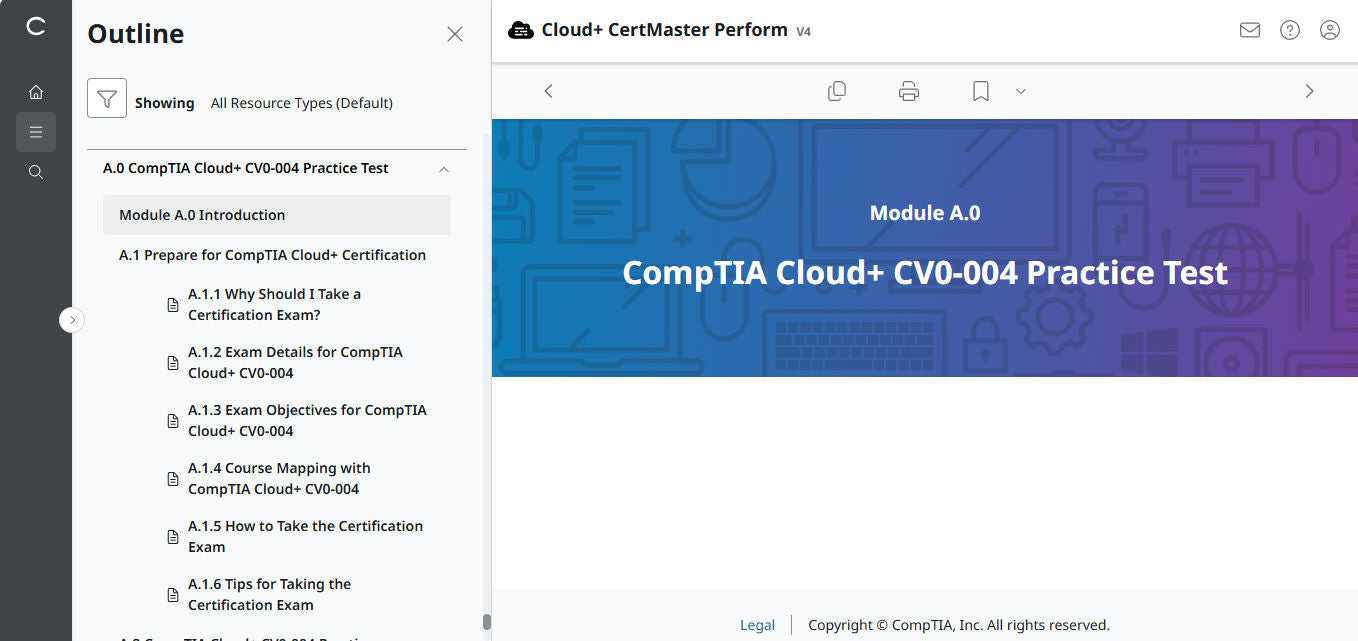The height and width of the screenshot is (641, 1358).
Task: Click the Legal link in the footer
Action: coord(757,624)
